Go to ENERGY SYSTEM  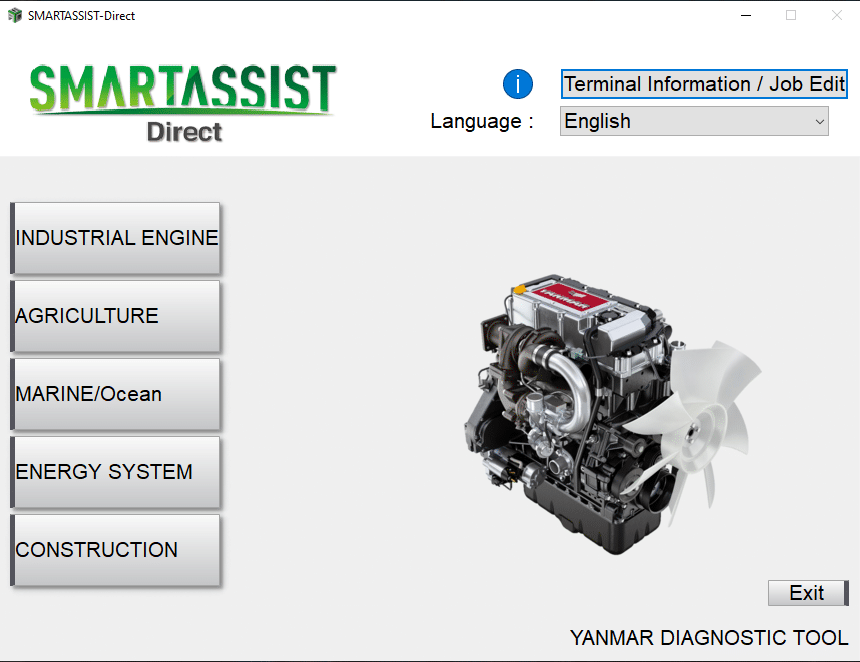tap(116, 472)
